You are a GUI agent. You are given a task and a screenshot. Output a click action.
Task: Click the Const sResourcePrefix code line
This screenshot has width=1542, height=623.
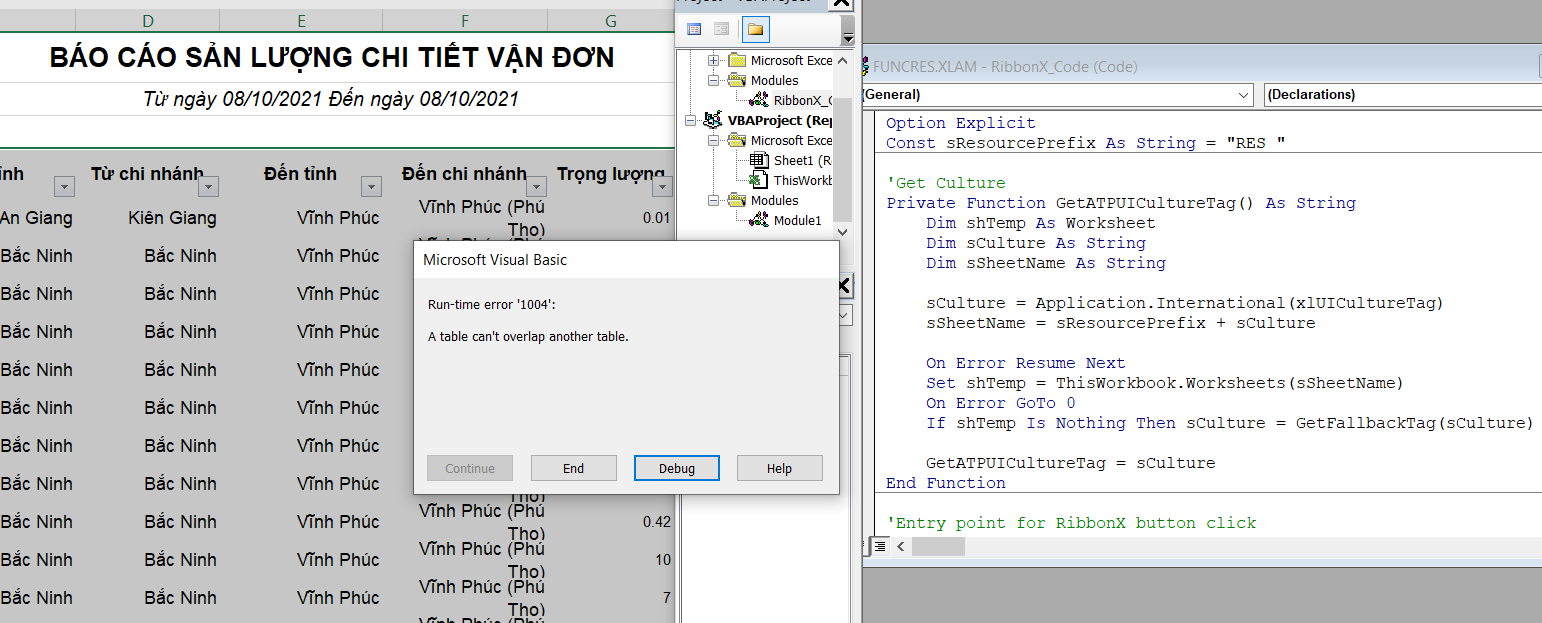pos(1085,143)
